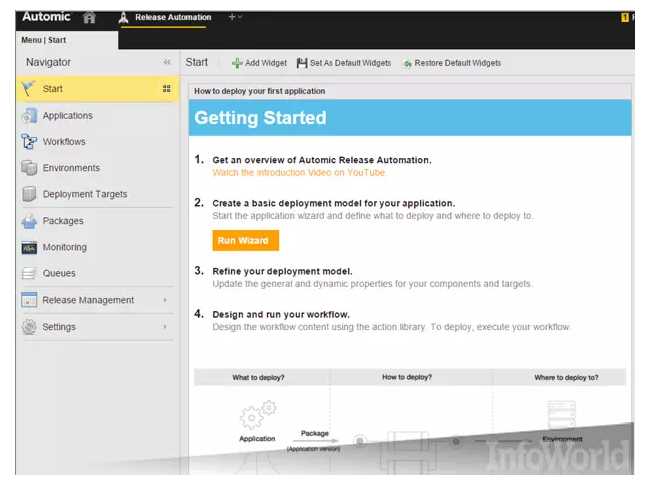Click the Automic logo

click(46, 17)
